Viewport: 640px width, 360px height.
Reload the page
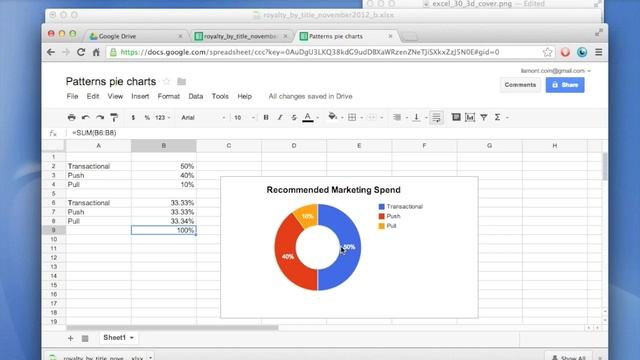(81, 52)
